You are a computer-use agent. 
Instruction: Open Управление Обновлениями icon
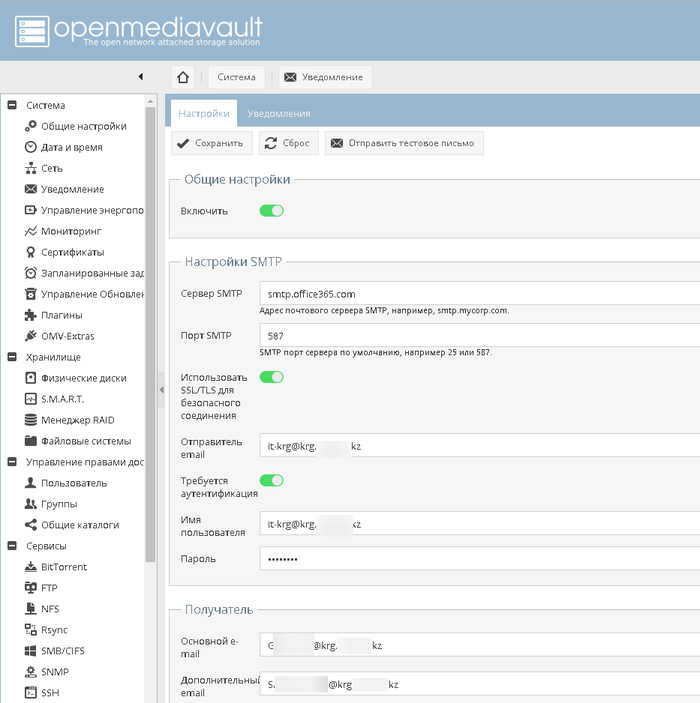point(30,294)
